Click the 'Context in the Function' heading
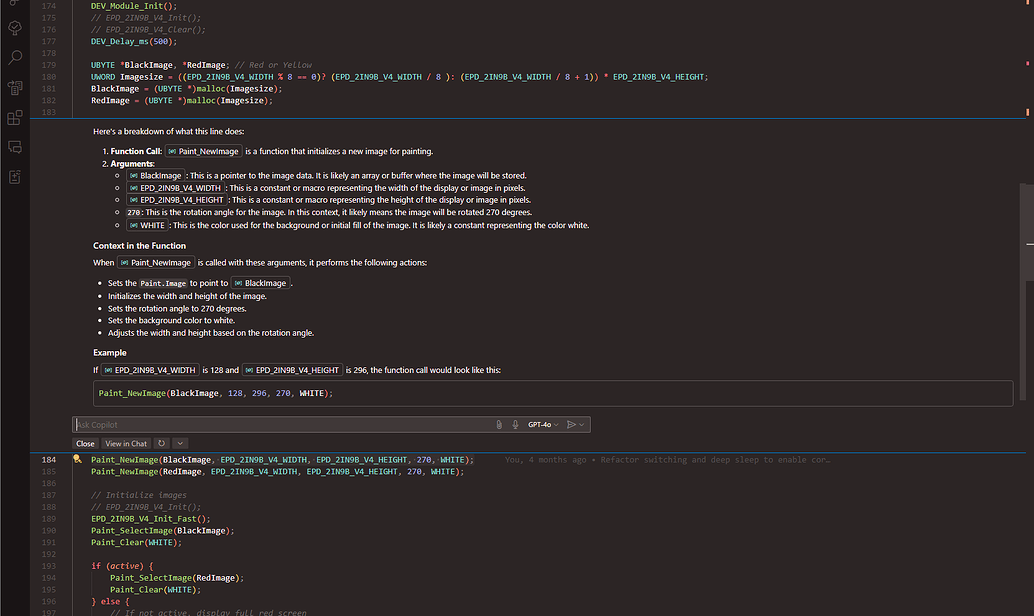The image size is (1034, 616). 139,245
